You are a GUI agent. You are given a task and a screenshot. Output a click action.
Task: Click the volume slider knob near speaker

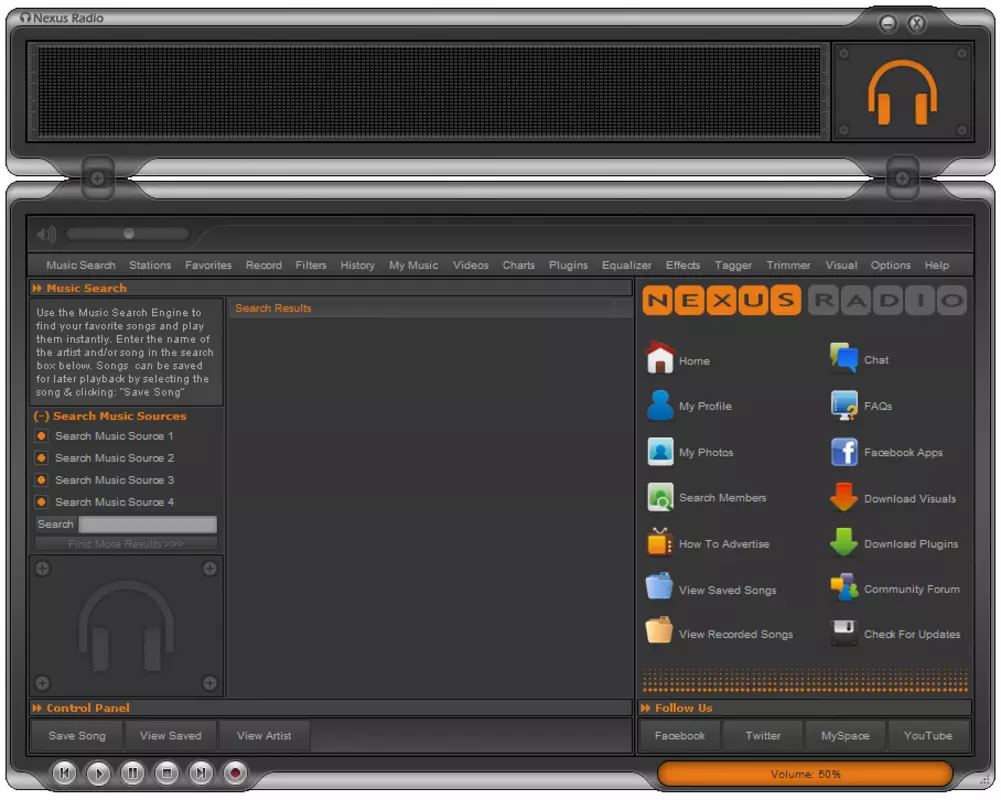(x=128, y=234)
